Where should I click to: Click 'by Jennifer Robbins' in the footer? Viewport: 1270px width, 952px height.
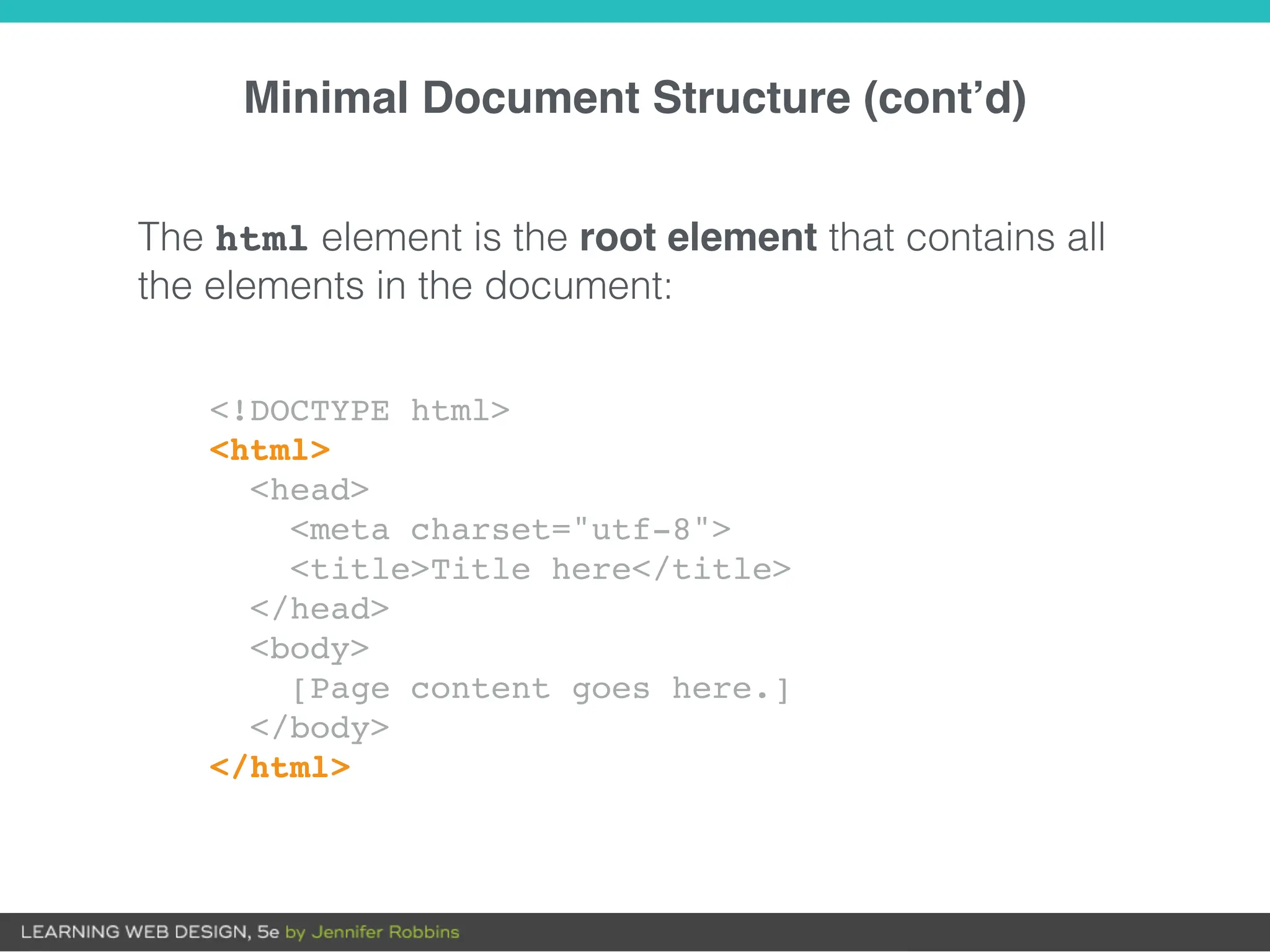point(372,933)
